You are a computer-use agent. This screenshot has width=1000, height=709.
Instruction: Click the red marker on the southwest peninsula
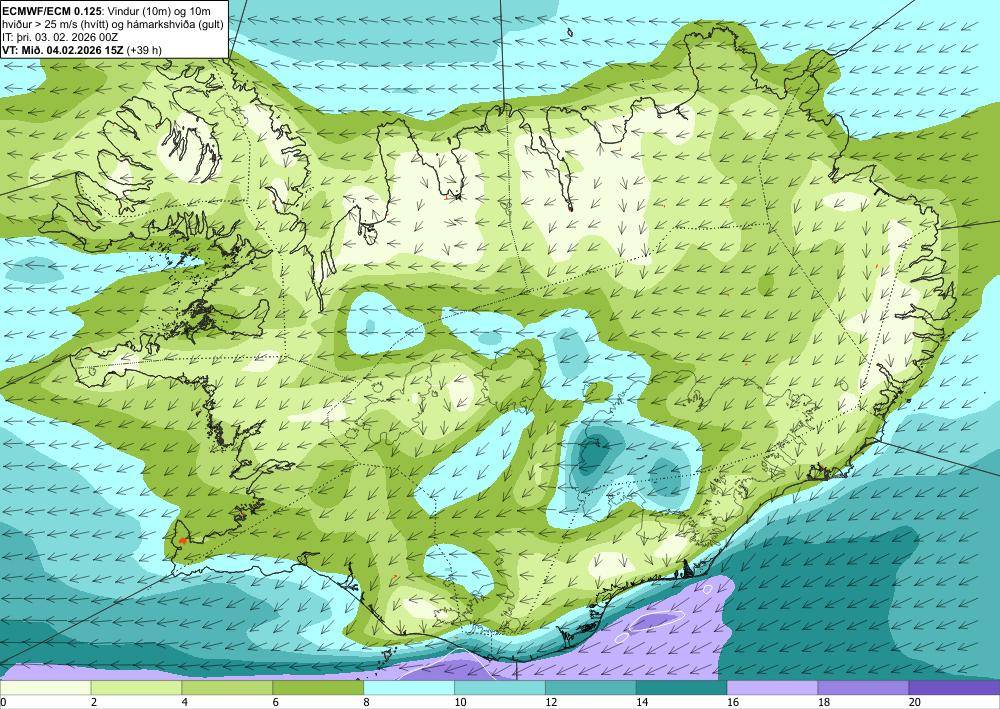182,540
